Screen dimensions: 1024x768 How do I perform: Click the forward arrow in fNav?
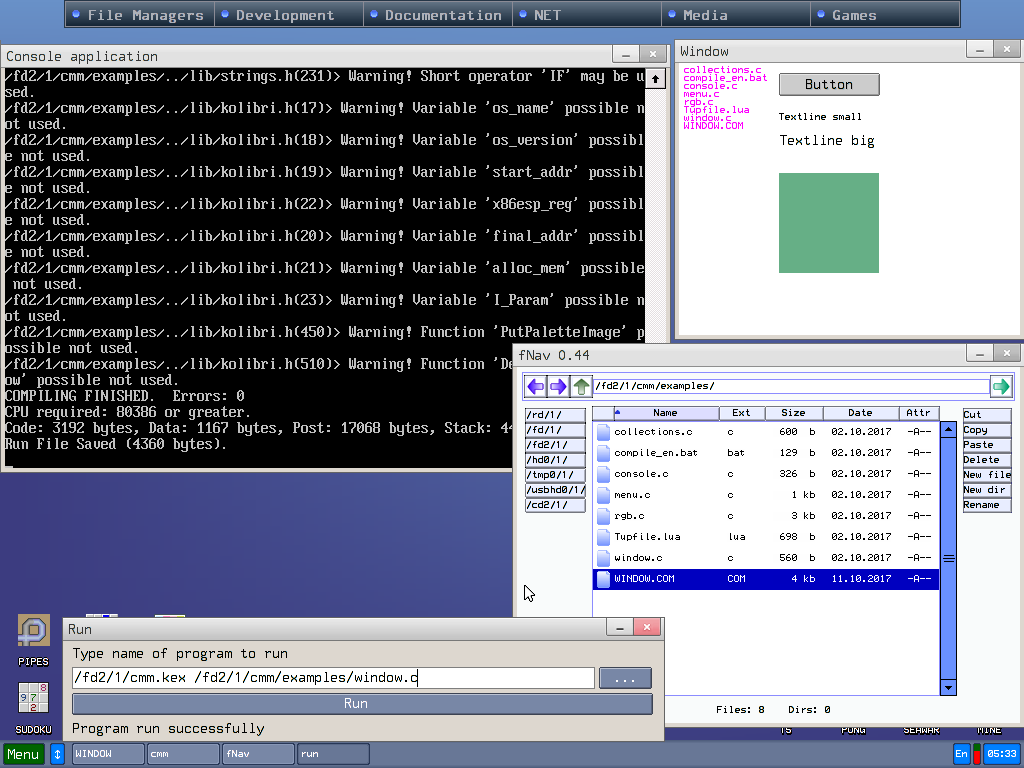point(558,386)
